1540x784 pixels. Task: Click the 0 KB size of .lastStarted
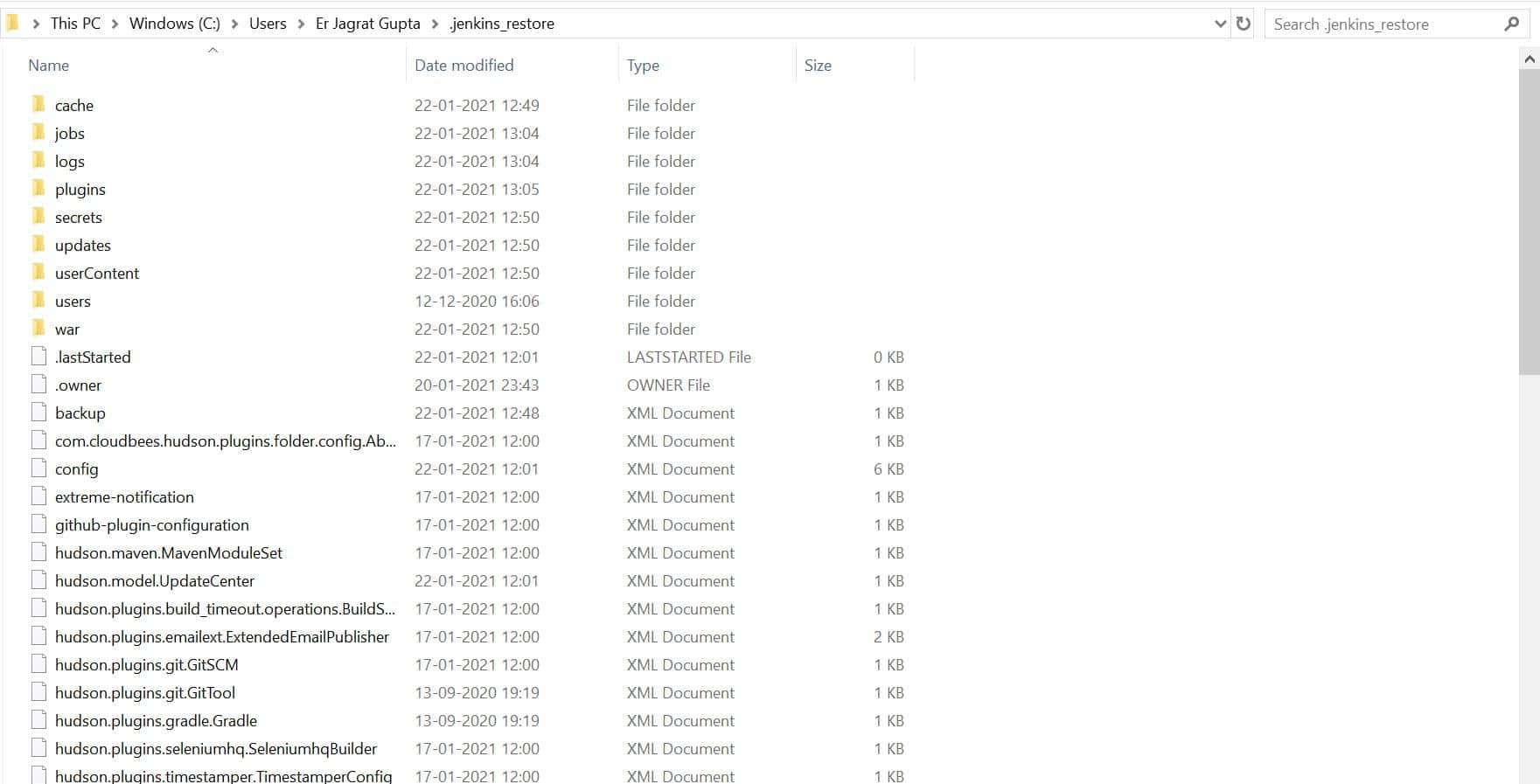coord(888,357)
